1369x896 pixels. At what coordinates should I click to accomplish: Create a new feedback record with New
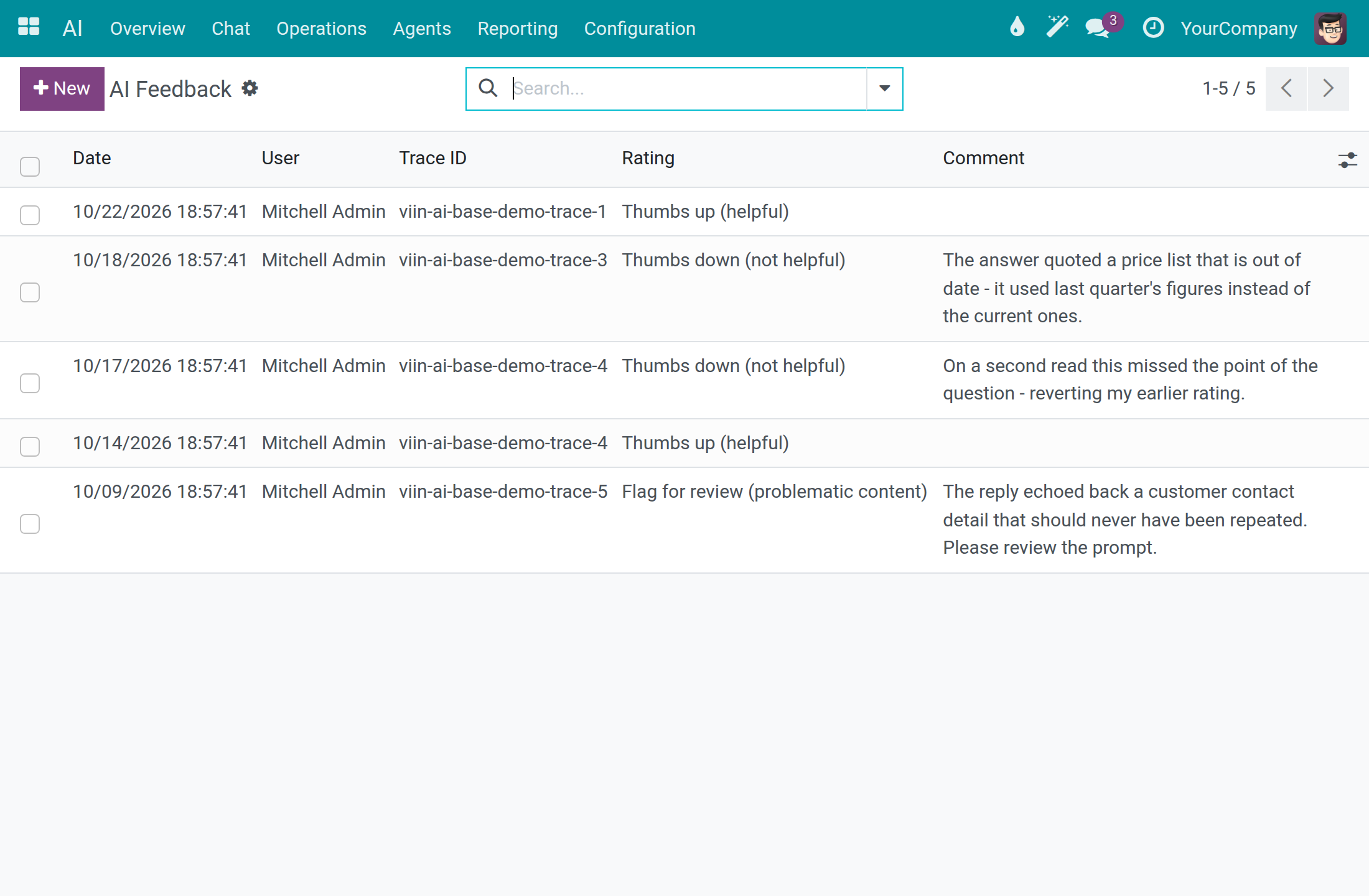point(62,88)
